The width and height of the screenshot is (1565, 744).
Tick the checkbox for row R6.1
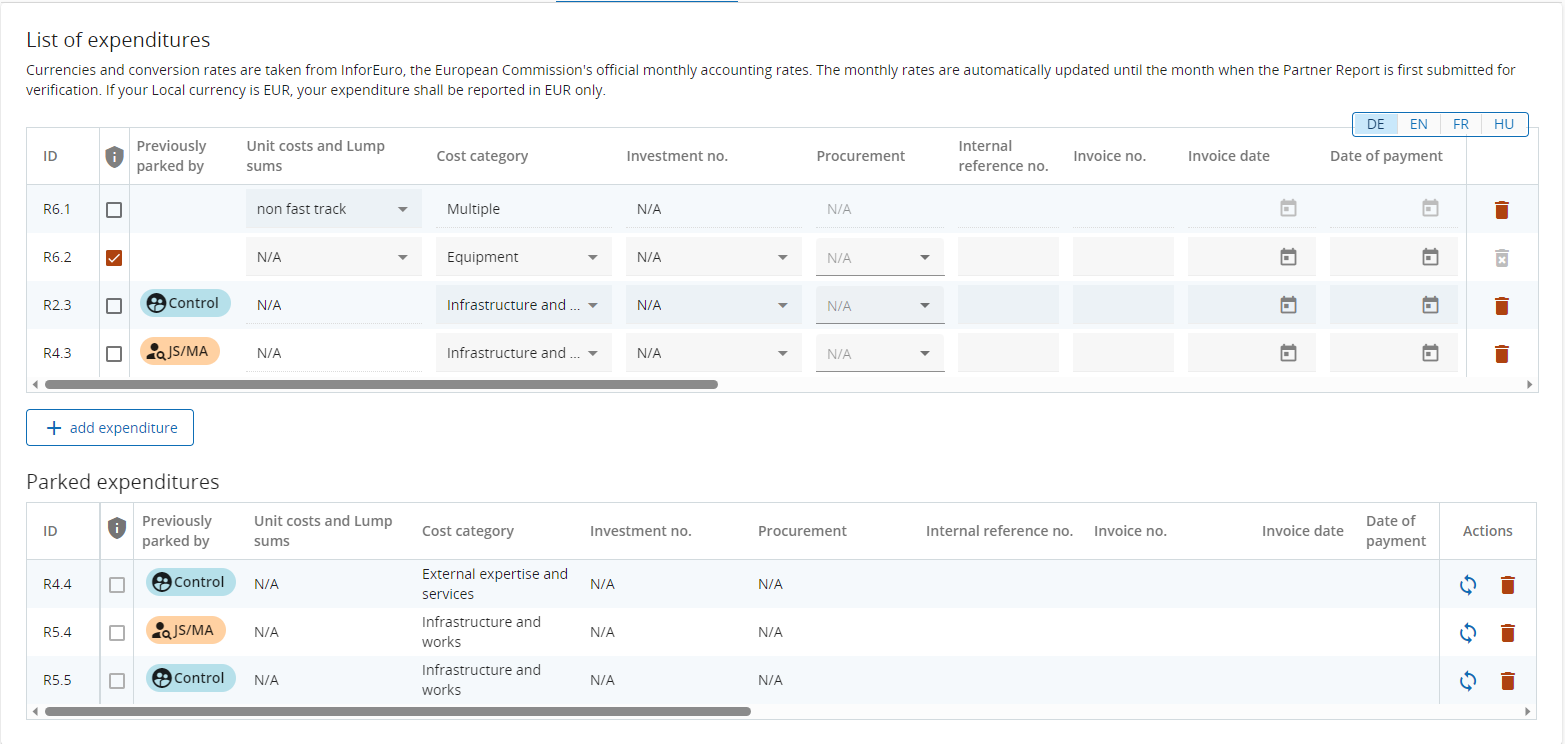coord(114,210)
